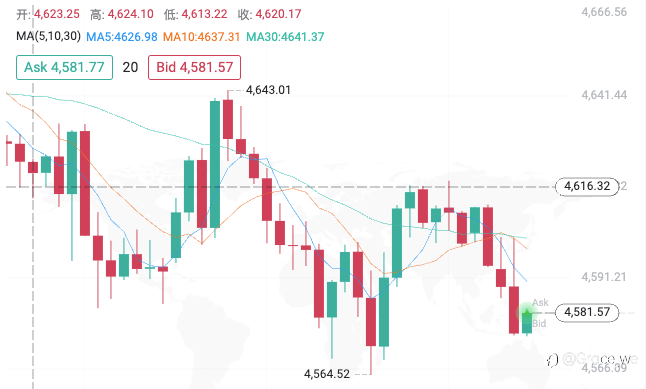
Task: Click the 4,666.56 price axis label
Action: pyautogui.click(x=604, y=12)
